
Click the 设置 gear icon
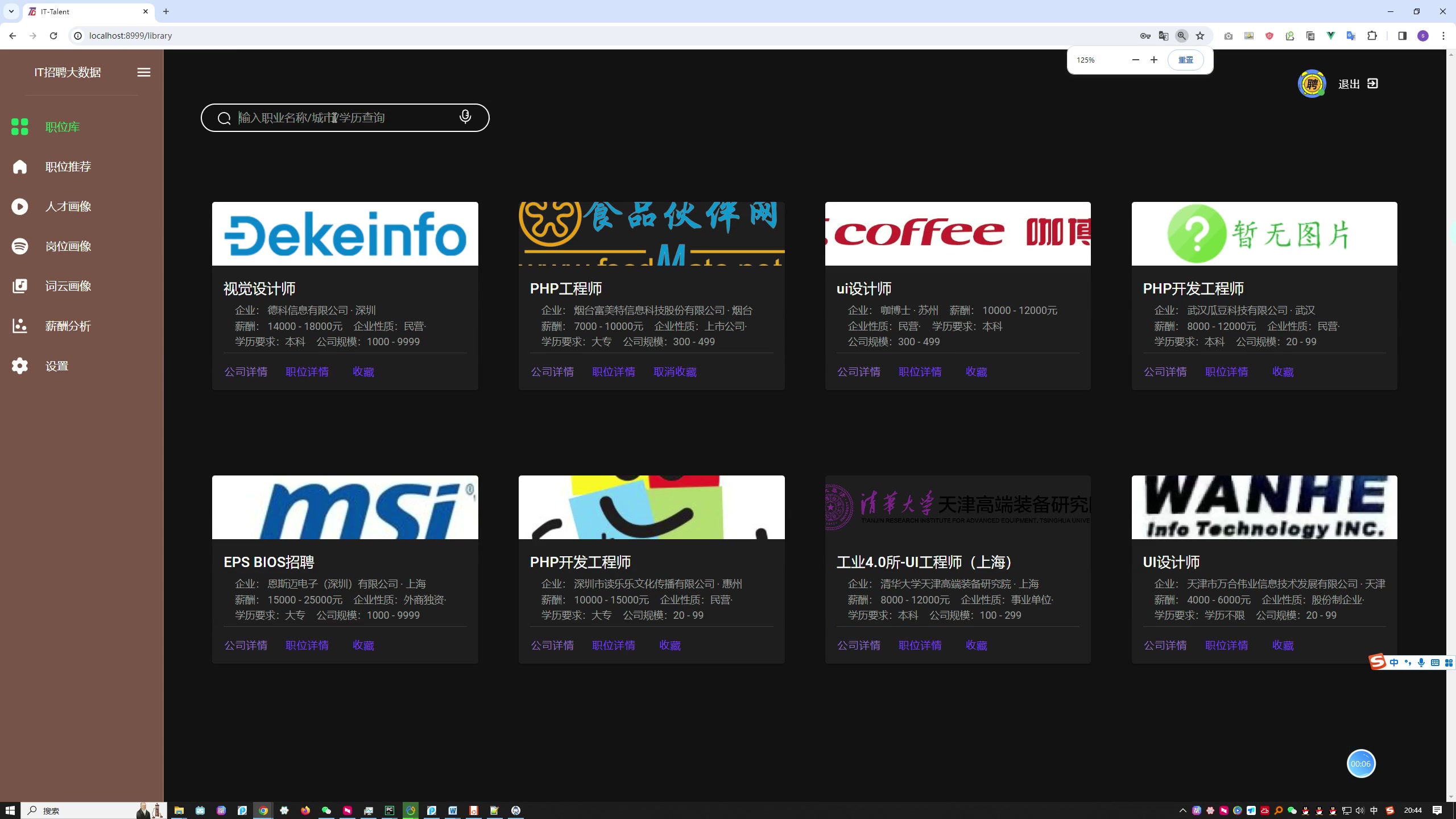coord(20,366)
